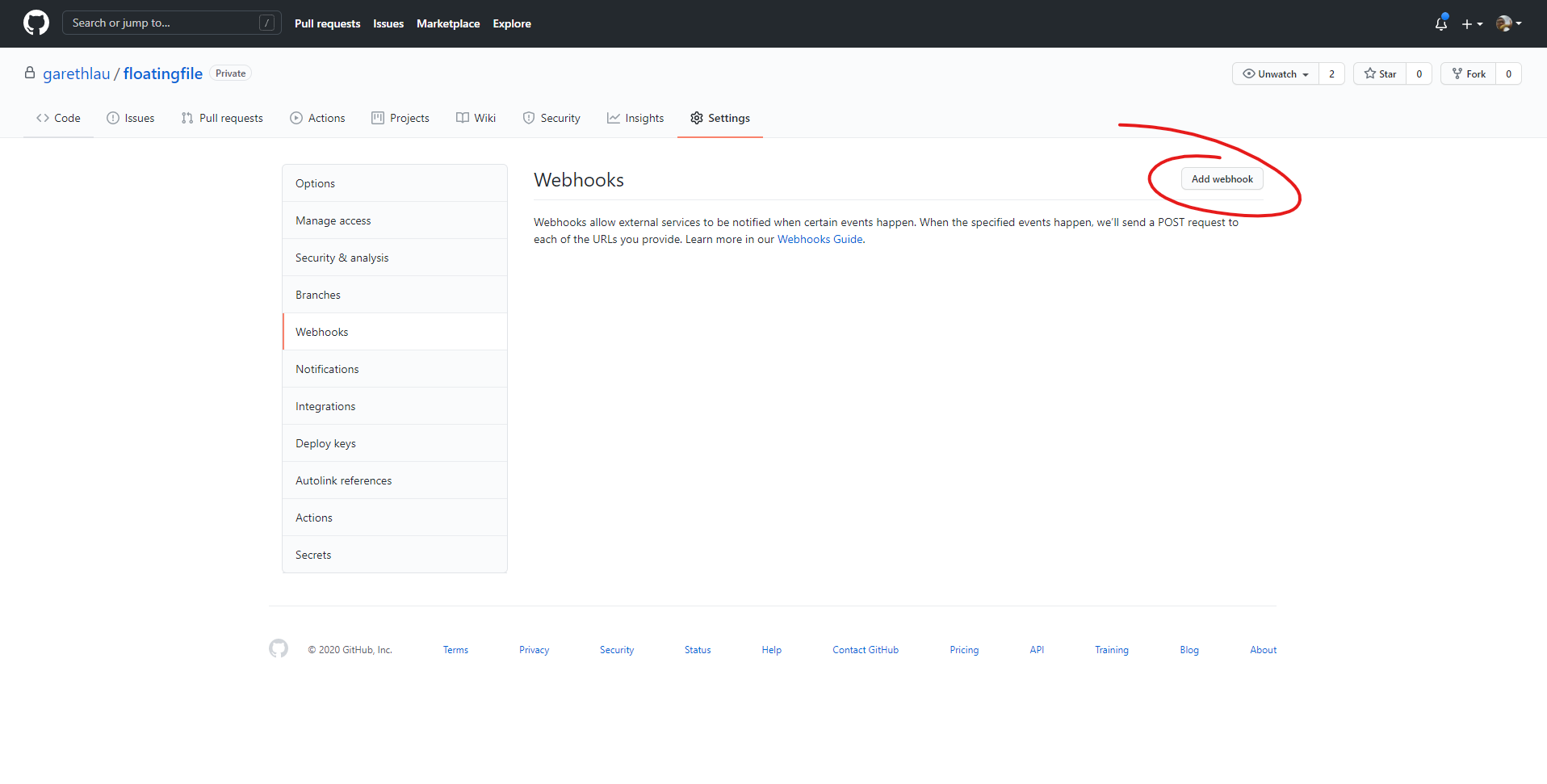Click the search or jump to field

(x=161, y=23)
